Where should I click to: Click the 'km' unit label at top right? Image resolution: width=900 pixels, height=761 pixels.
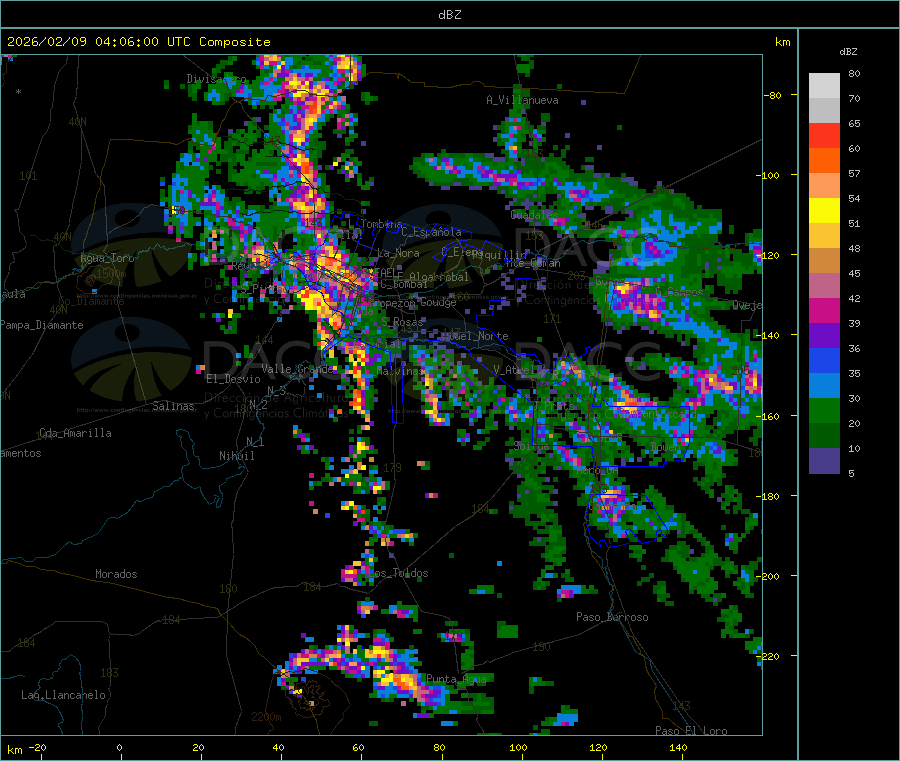[x=782, y=42]
